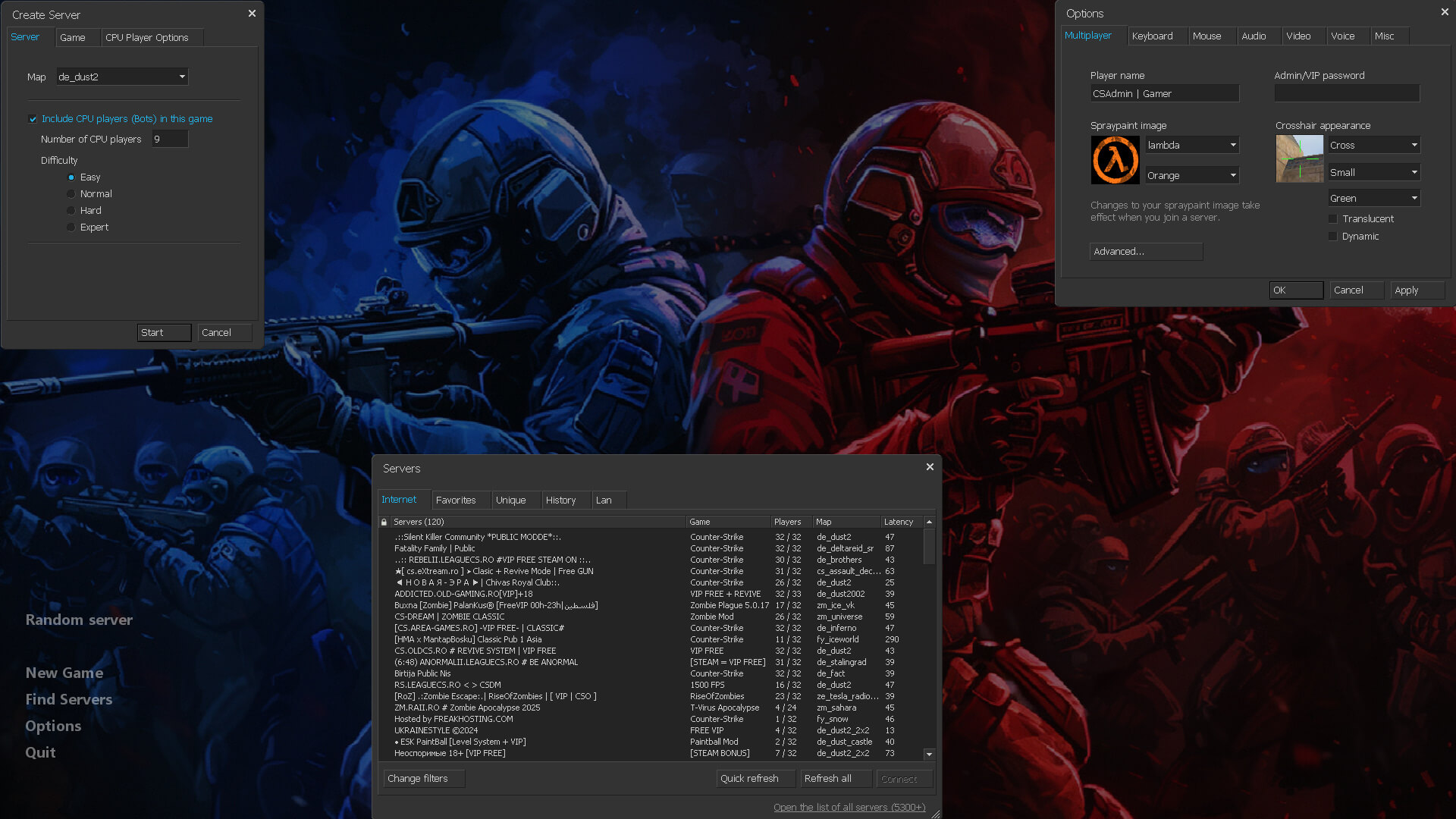This screenshot has width=1456, height=819.
Task: Click OK in Options window
Action: tap(1296, 290)
